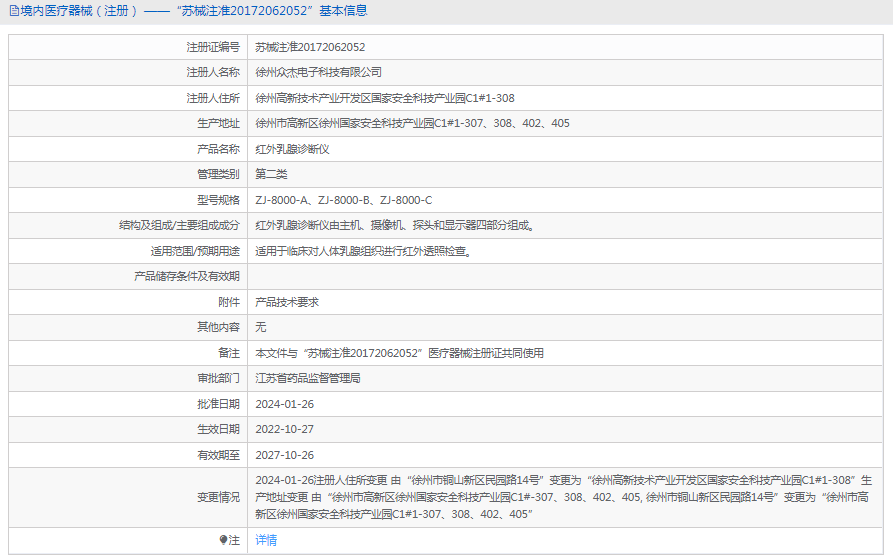Click the 其他内容 label
Screen dimensions: 893x560
[x=219, y=327]
